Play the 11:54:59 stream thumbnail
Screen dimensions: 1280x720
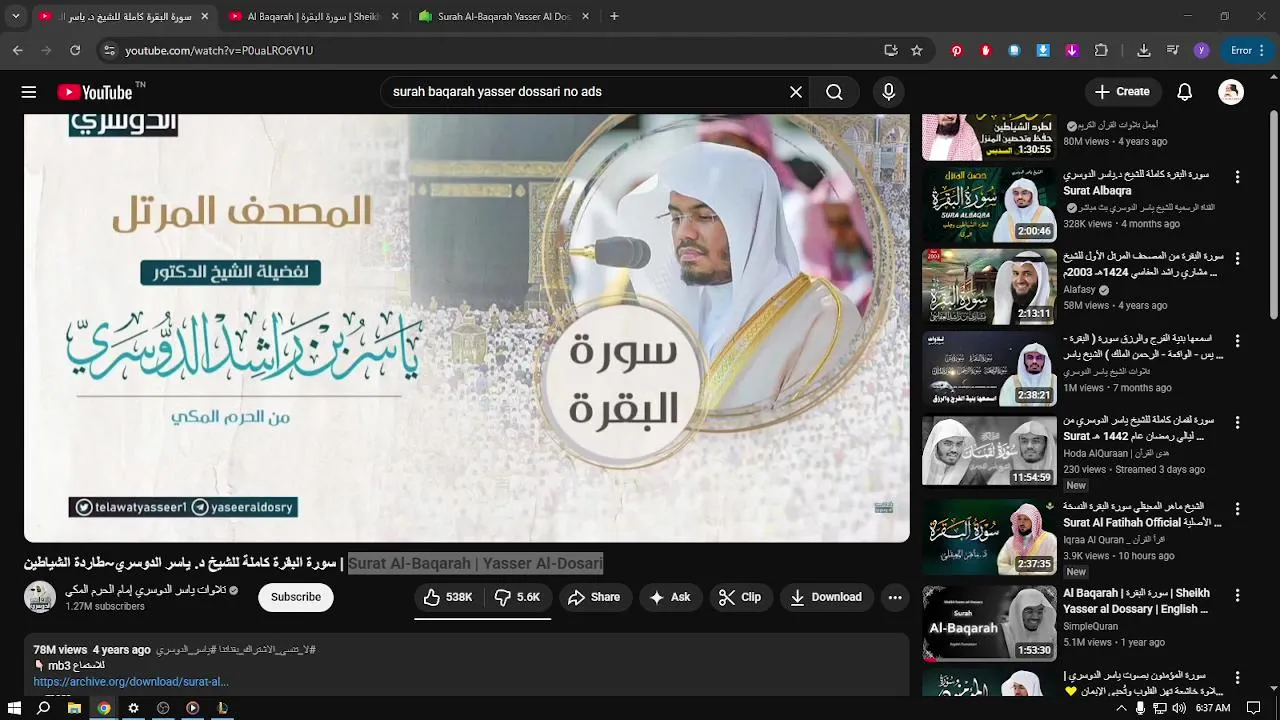989,452
